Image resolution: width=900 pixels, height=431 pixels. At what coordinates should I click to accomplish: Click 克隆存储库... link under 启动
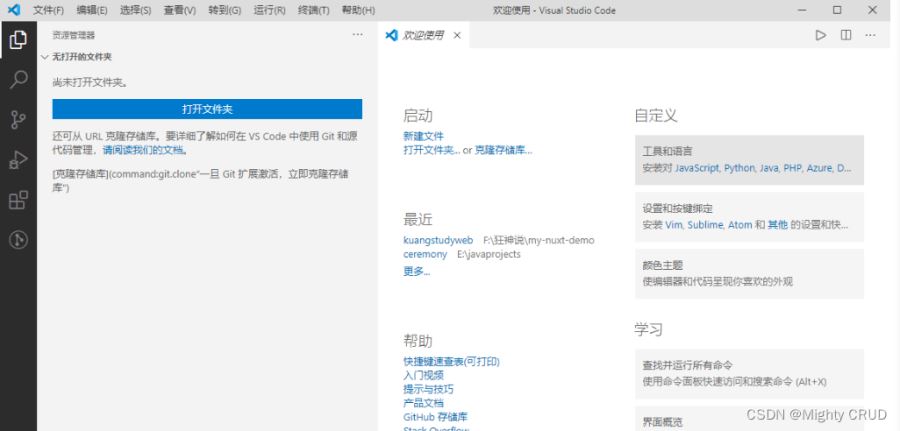[x=503, y=150]
